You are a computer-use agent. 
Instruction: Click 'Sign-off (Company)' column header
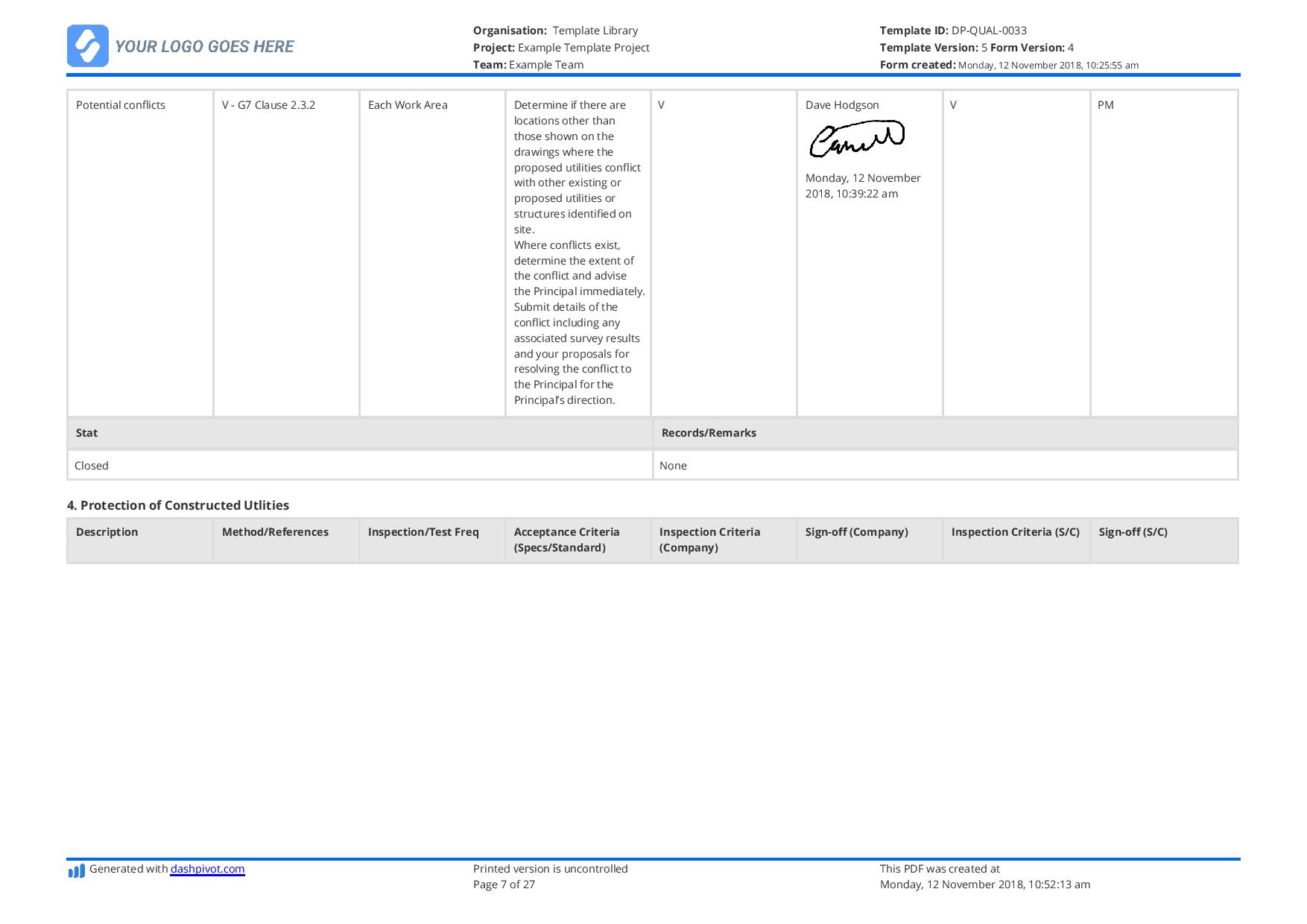[x=870, y=540]
